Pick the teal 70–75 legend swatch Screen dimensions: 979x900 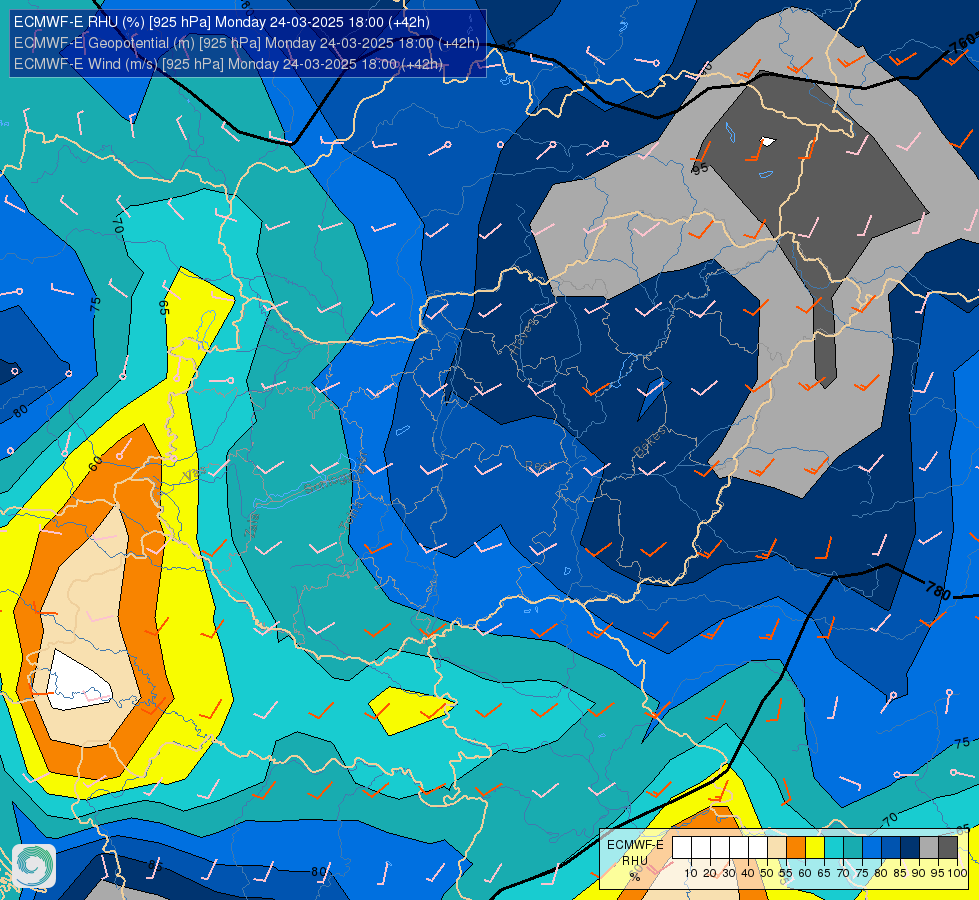pyautogui.click(x=853, y=848)
